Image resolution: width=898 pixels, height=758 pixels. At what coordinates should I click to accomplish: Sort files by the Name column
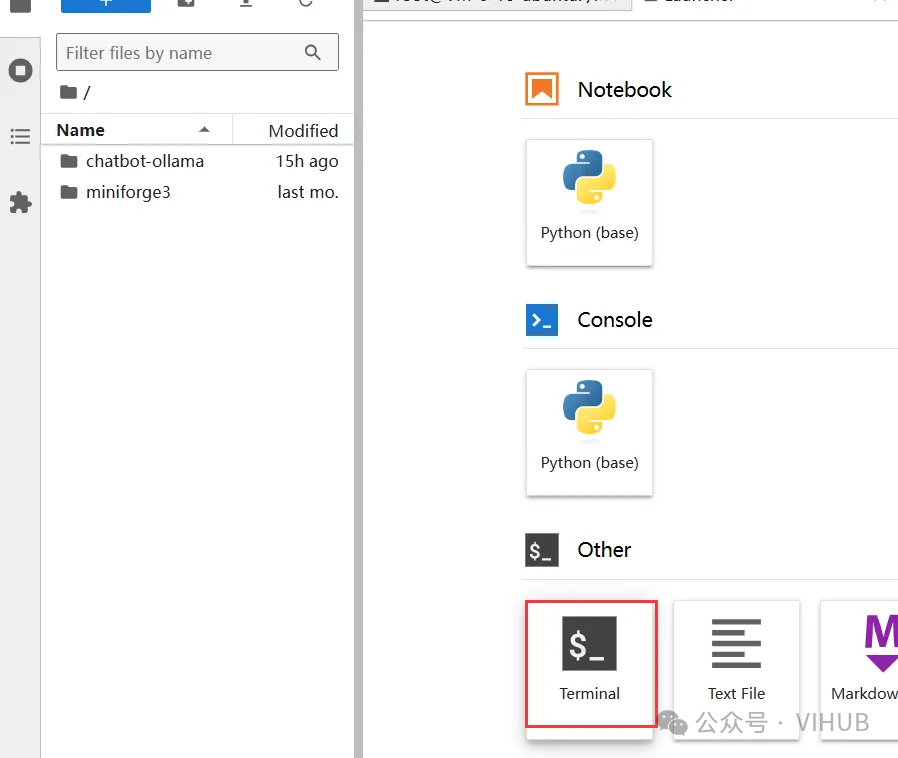tap(81, 130)
